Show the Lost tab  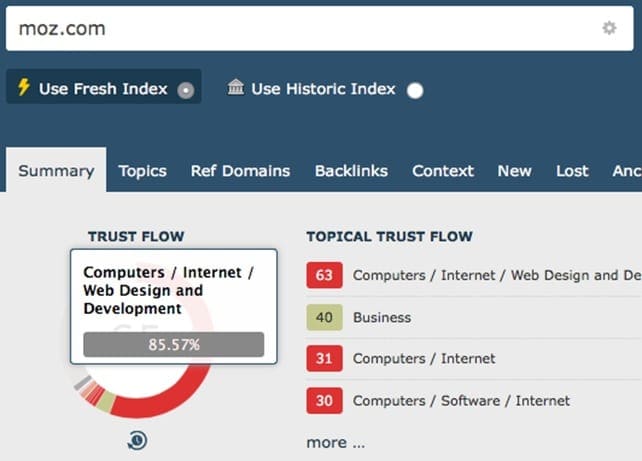(572, 171)
